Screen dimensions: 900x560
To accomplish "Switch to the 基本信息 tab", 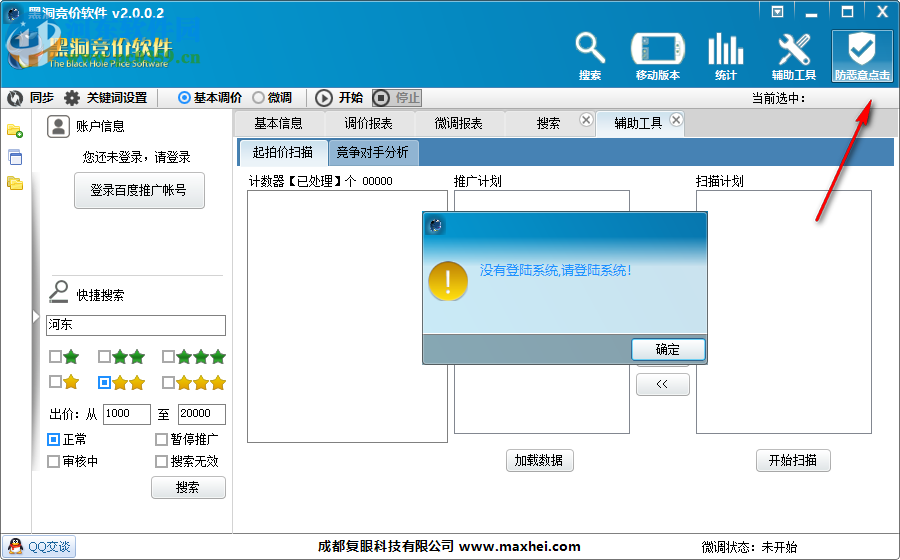I will tap(278, 123).
